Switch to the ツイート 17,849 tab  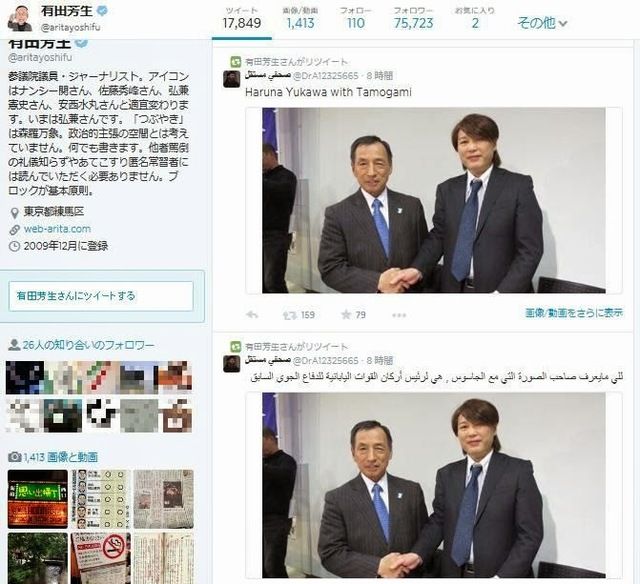242,19
